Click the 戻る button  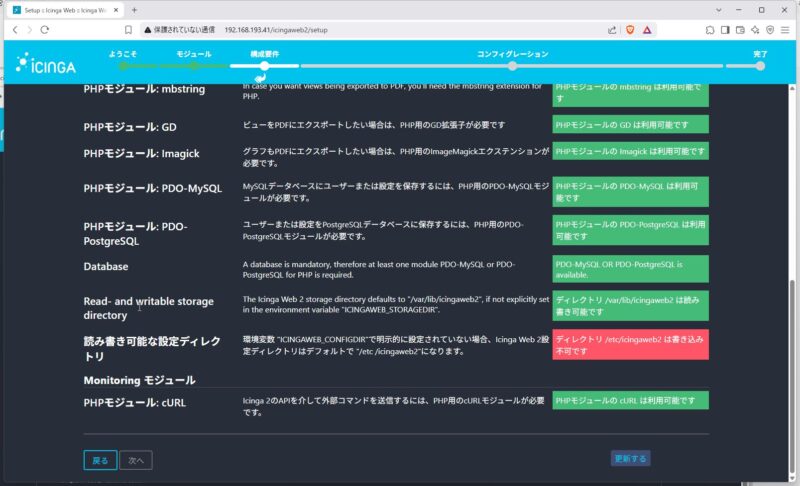100,460
